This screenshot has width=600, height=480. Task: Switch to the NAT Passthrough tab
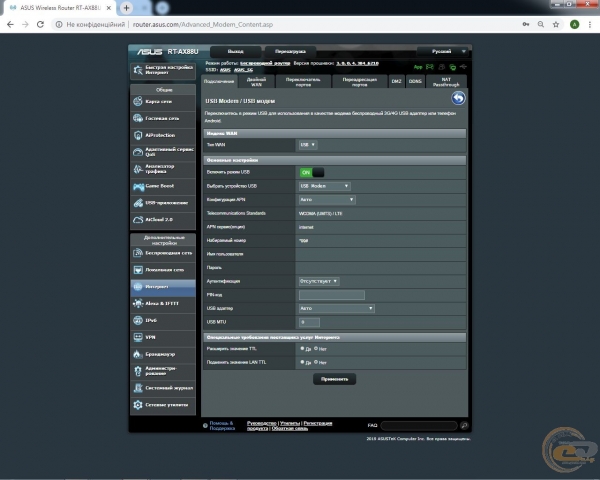coord(446,82)
